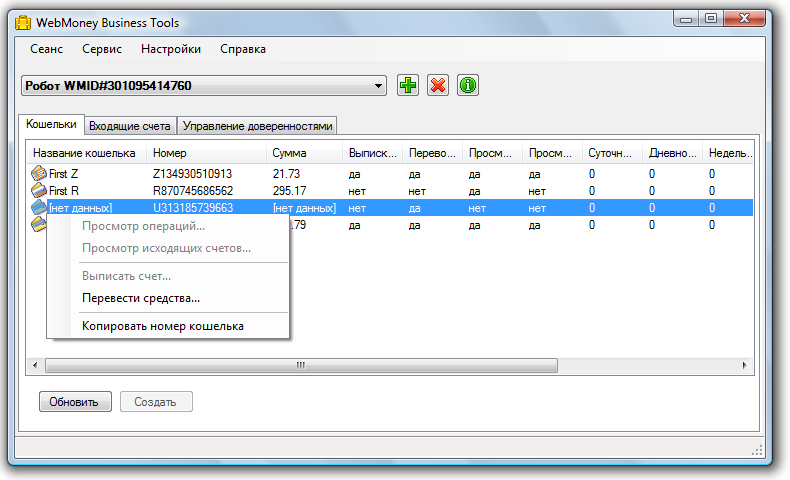Click the red X delete WMID icon
The image size is (790, 480).
[x=437, y=86]
